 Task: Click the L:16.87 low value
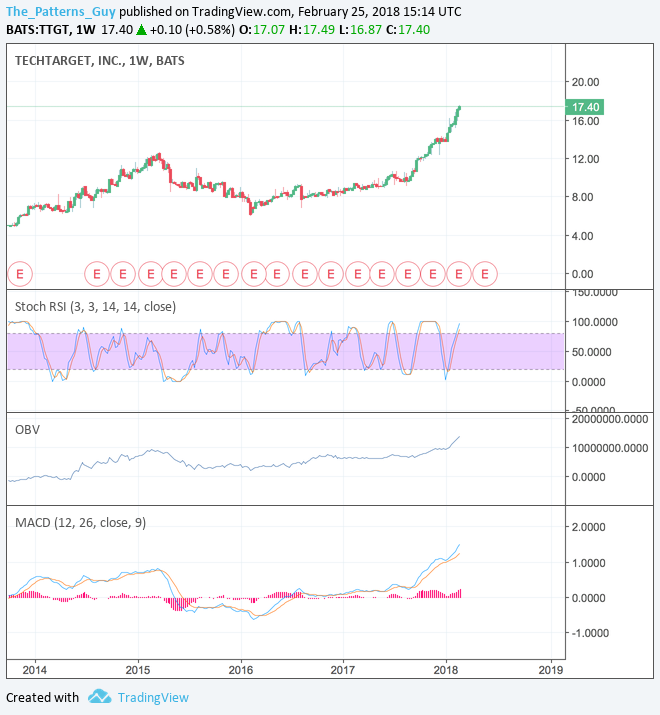tap(360, 30)
